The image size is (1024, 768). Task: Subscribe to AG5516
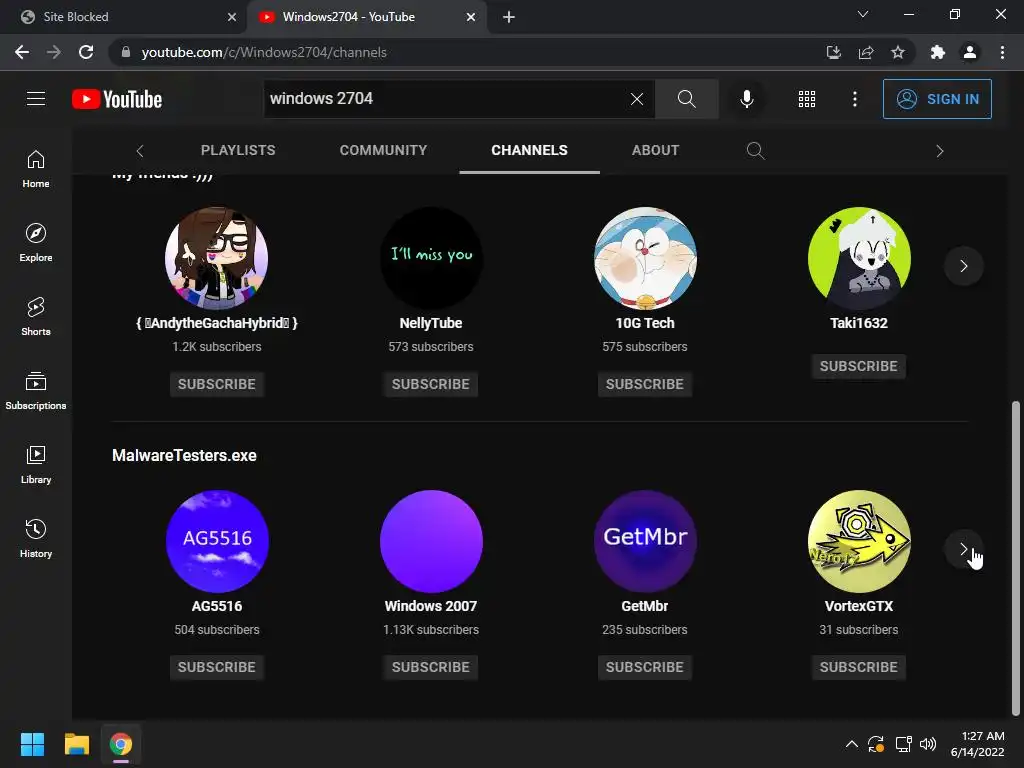point(217,667)
